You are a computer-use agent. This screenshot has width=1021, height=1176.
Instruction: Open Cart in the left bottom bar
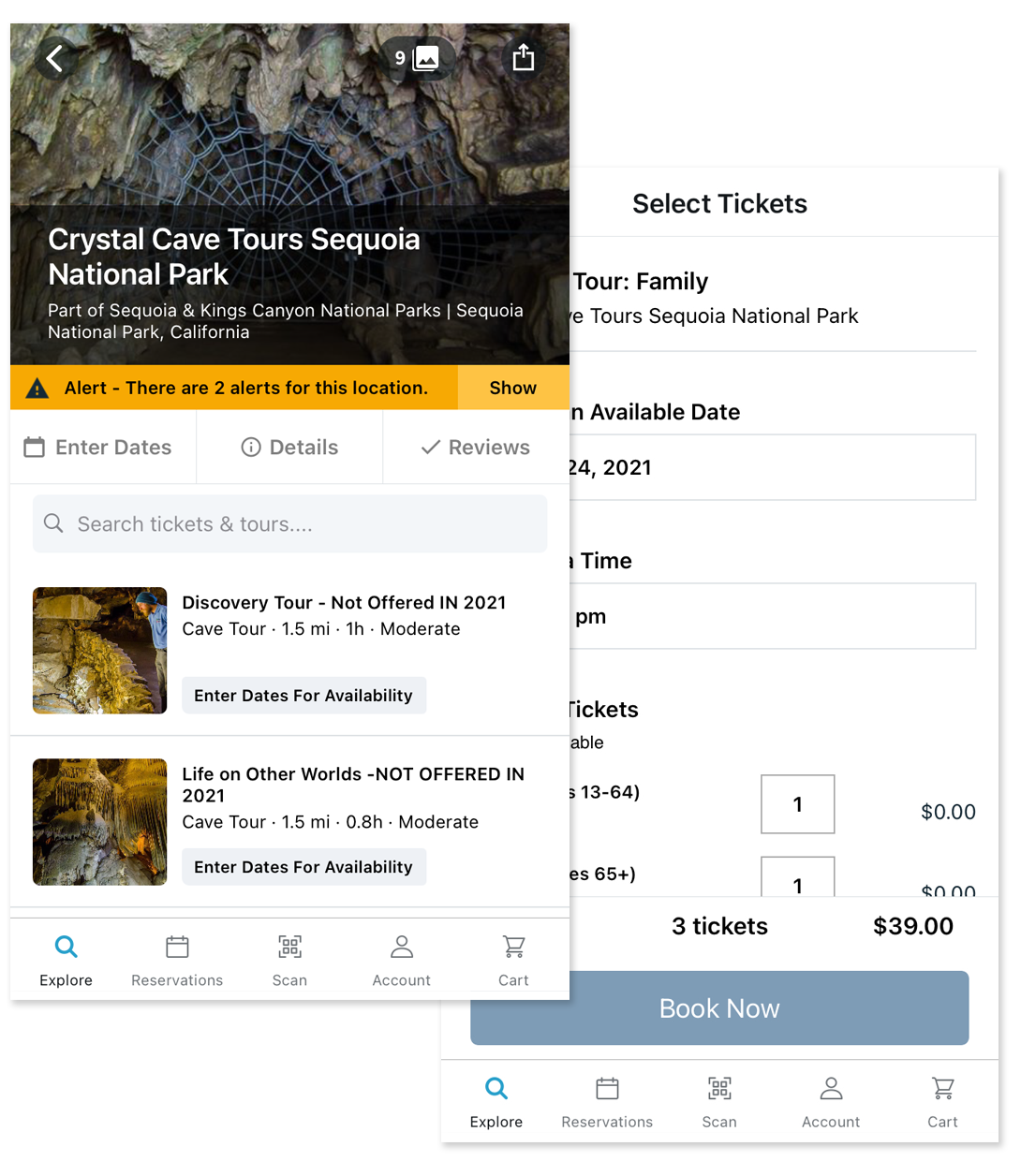pos(513,960)
